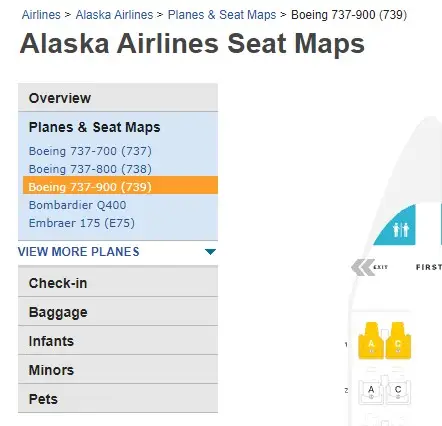Go to Alaska Airlines breadcrumb link
The width and height of the screenshot is (442, 426).
coord(114,15)
